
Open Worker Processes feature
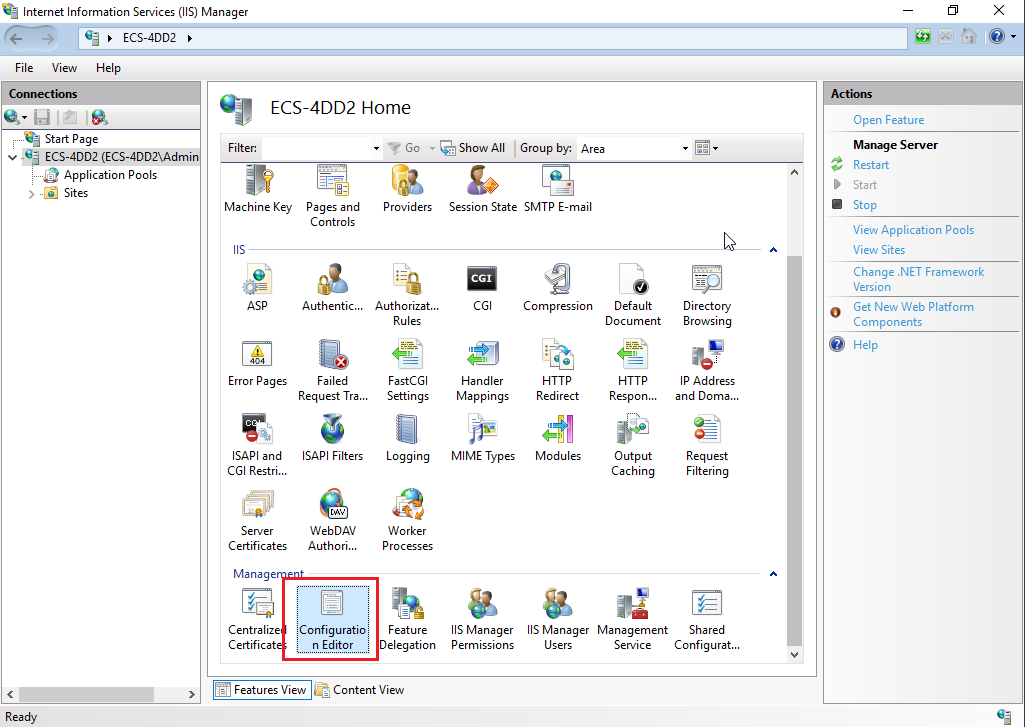coord(407,520)
